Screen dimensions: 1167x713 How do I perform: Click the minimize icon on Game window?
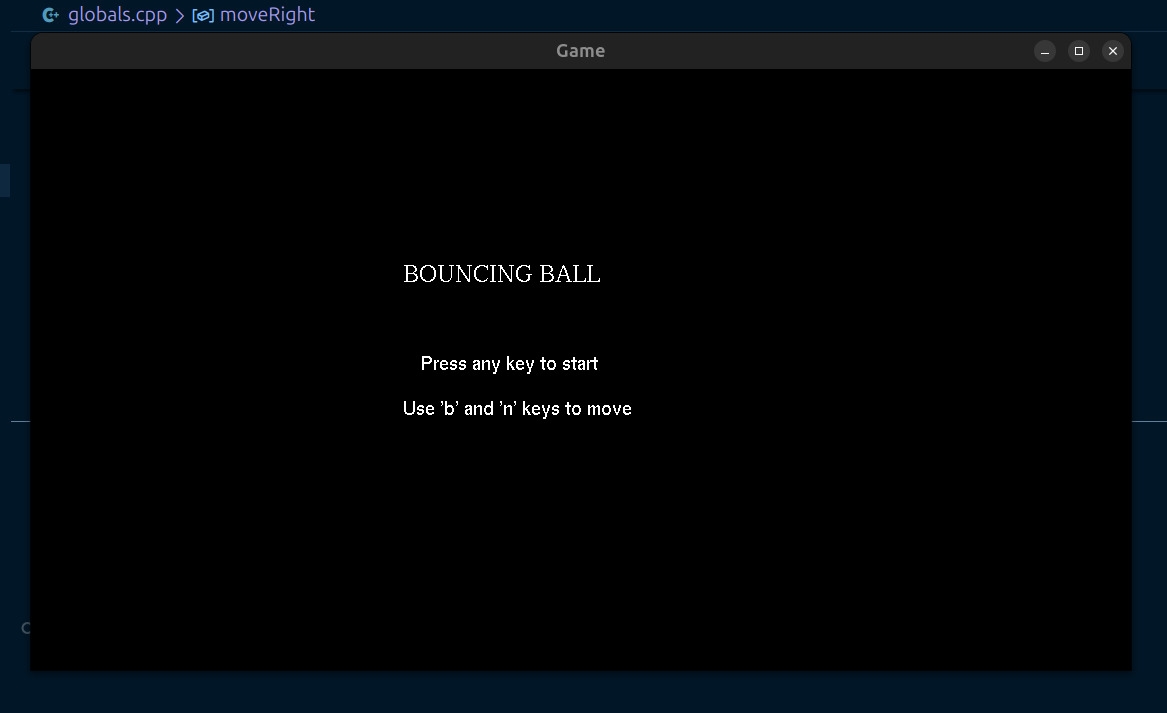[1044, 50]
